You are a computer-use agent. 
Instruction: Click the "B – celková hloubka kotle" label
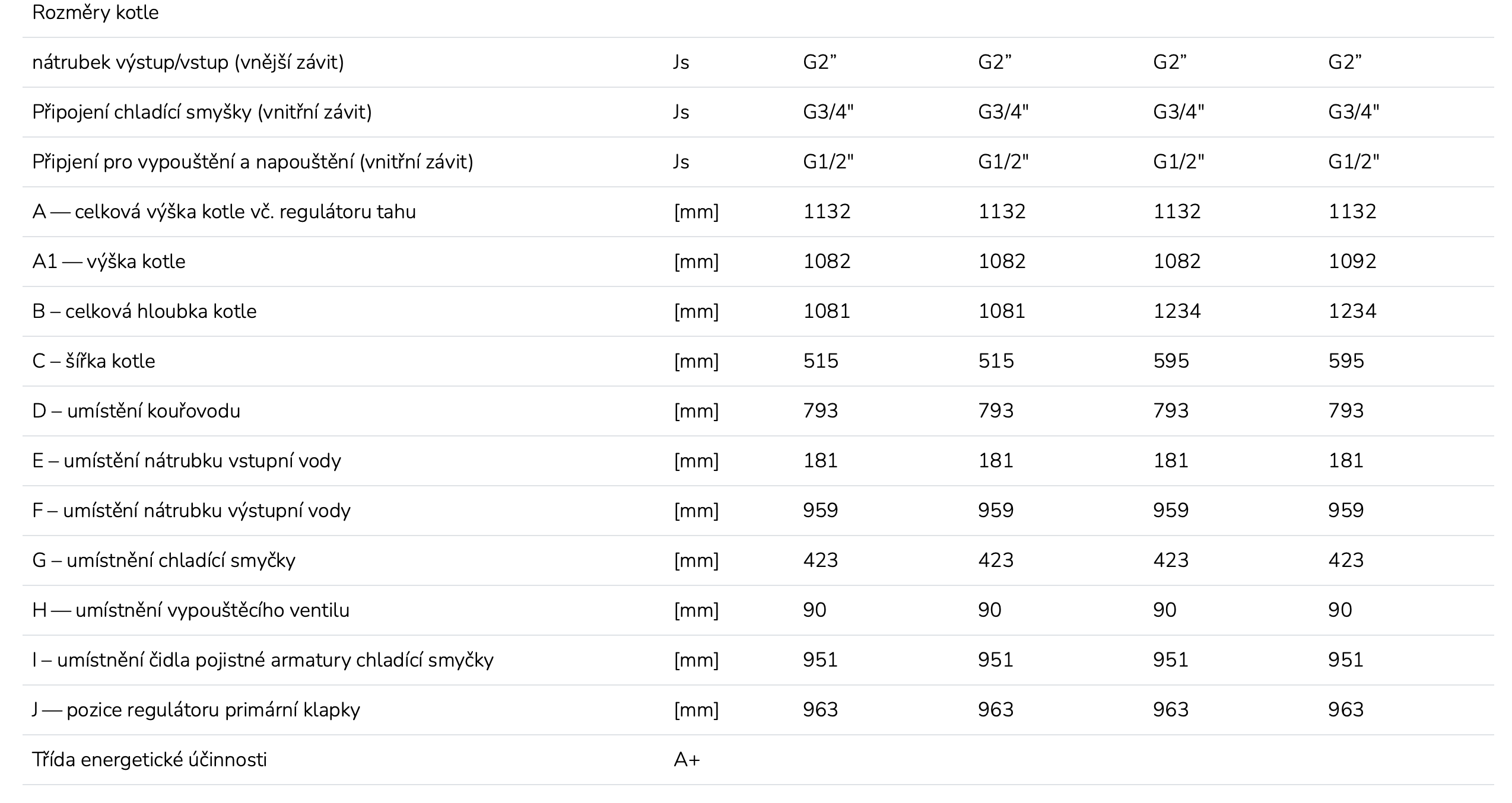(144, 311)
